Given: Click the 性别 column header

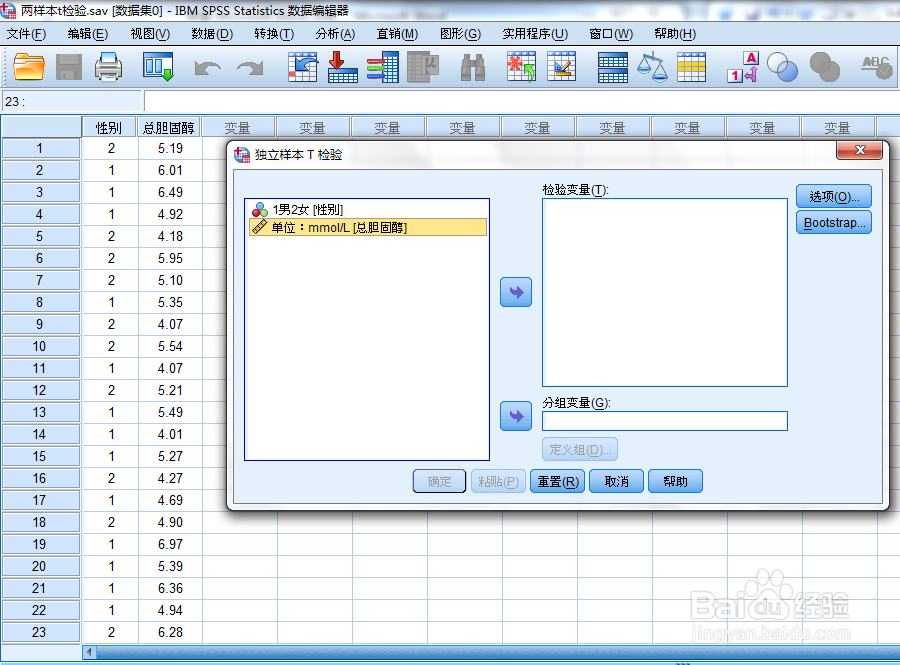Looking at the screenshot, I should (109, 127).
